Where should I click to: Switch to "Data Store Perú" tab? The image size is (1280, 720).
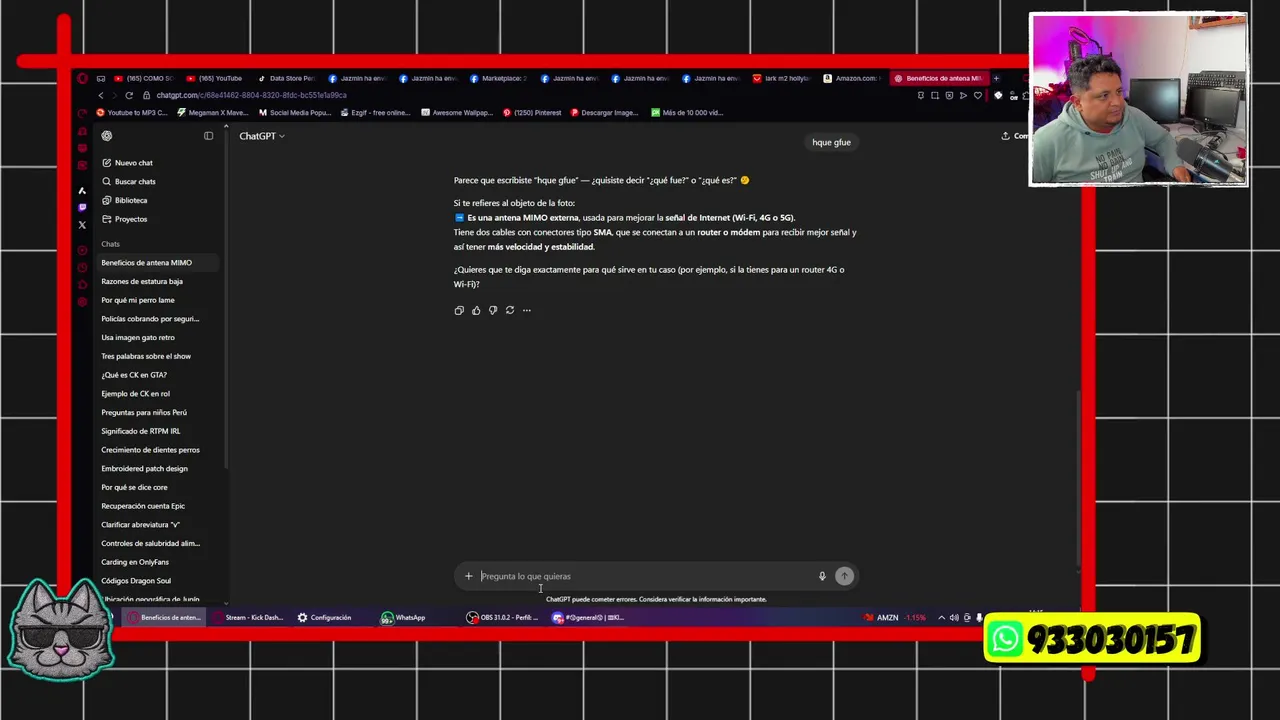(x=286, y=78)
